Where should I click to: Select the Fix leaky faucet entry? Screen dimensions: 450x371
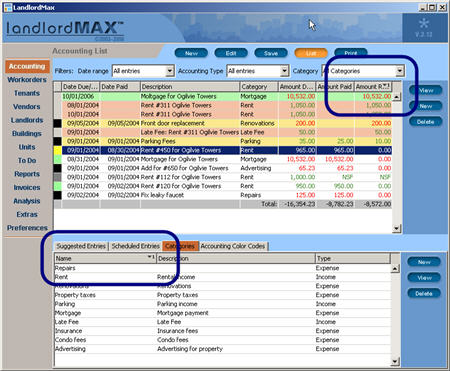click(223, 195)
